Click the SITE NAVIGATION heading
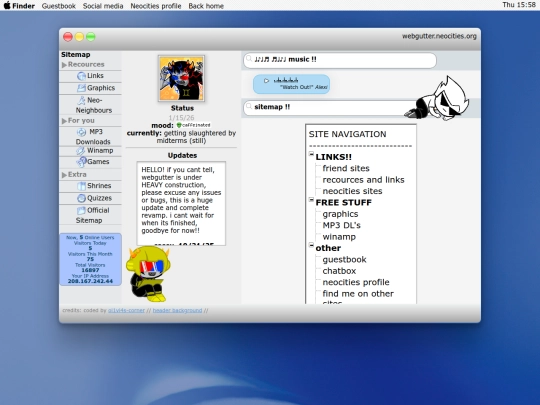The image size is (540, 405). click(x=347, y=134)
